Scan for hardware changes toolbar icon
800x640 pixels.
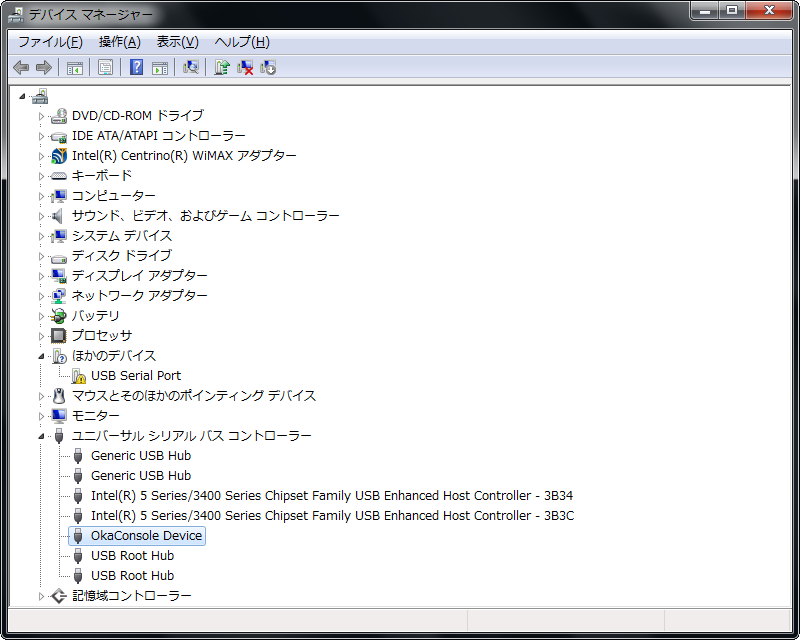coord(190,67)
